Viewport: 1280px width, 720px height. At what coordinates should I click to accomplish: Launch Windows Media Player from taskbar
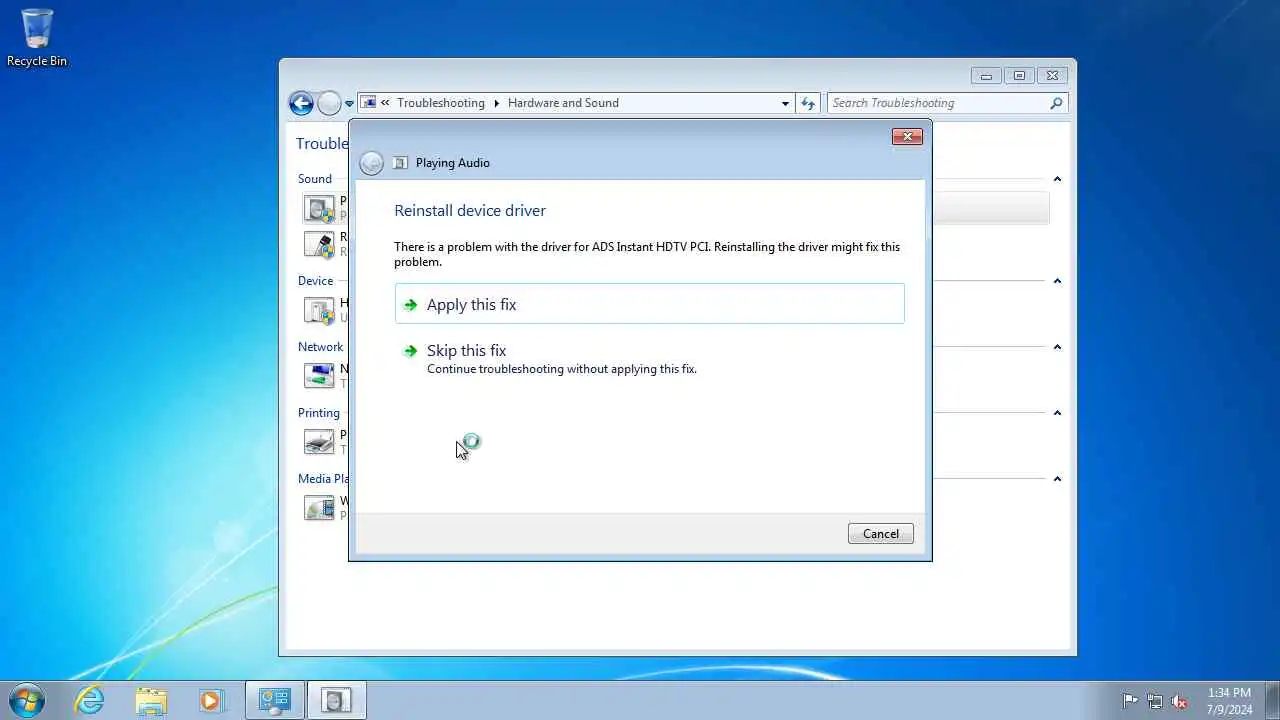point(211,700)
